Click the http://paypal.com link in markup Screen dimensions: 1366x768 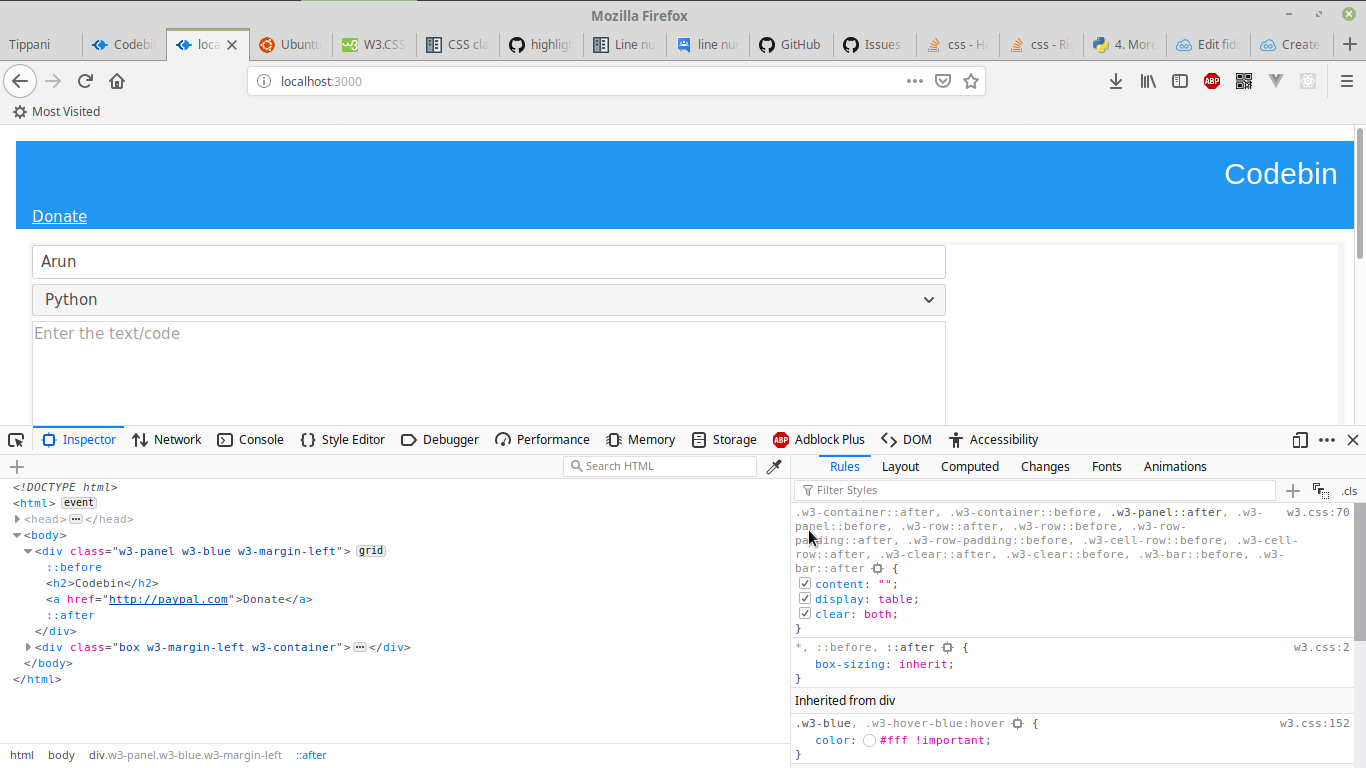pos(168,599)
